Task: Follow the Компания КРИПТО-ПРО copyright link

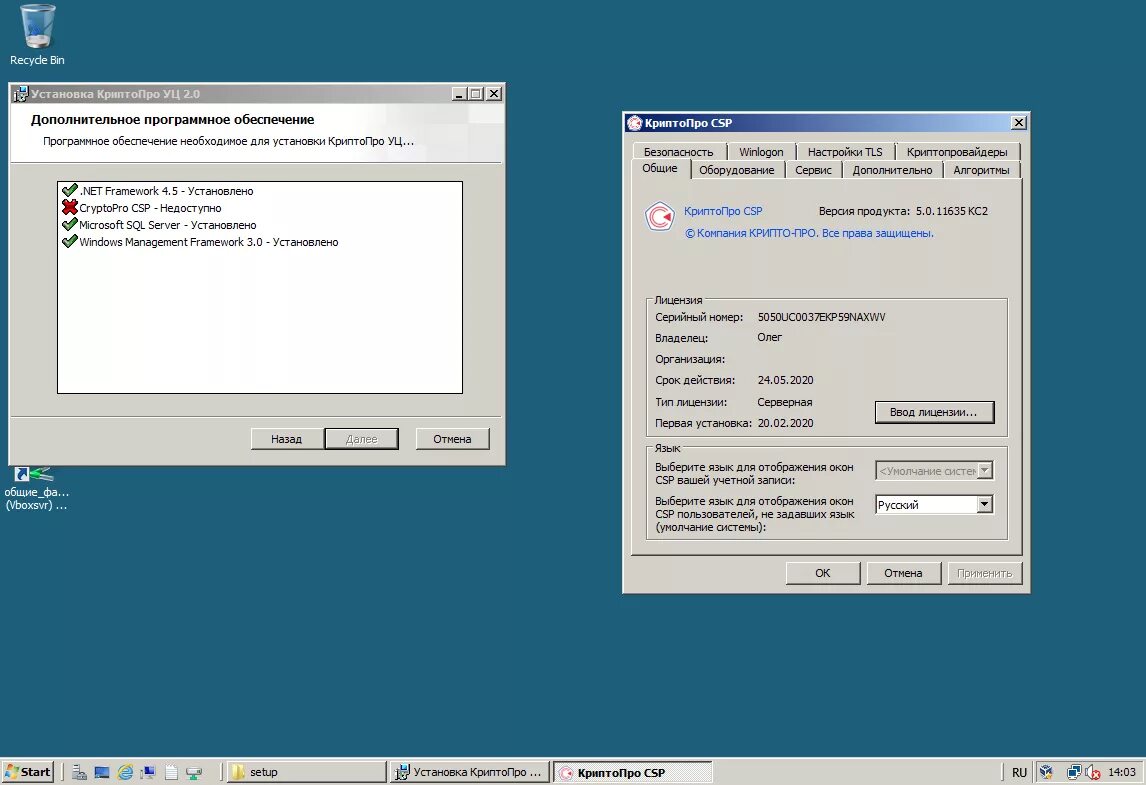Action: [x=809, y=233]
